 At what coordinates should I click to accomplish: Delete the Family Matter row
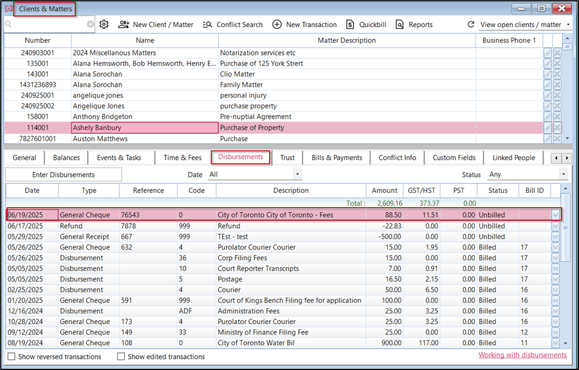click(557, 85)
